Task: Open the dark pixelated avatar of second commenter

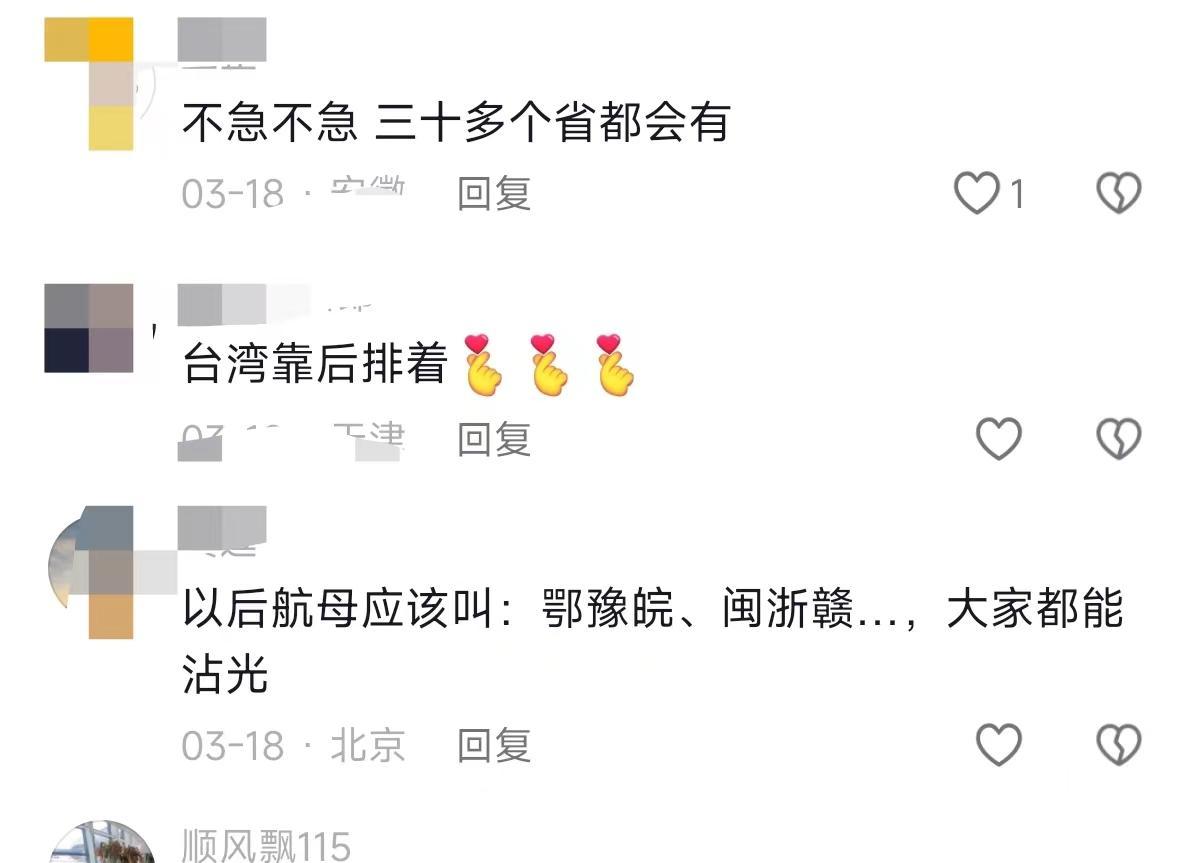Action: point(89,328)
